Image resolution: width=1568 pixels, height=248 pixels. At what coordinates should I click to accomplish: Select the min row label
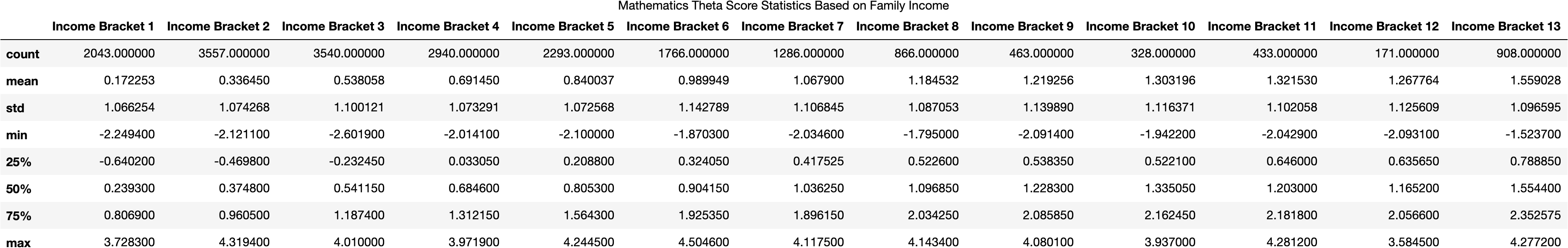[17, 135]
